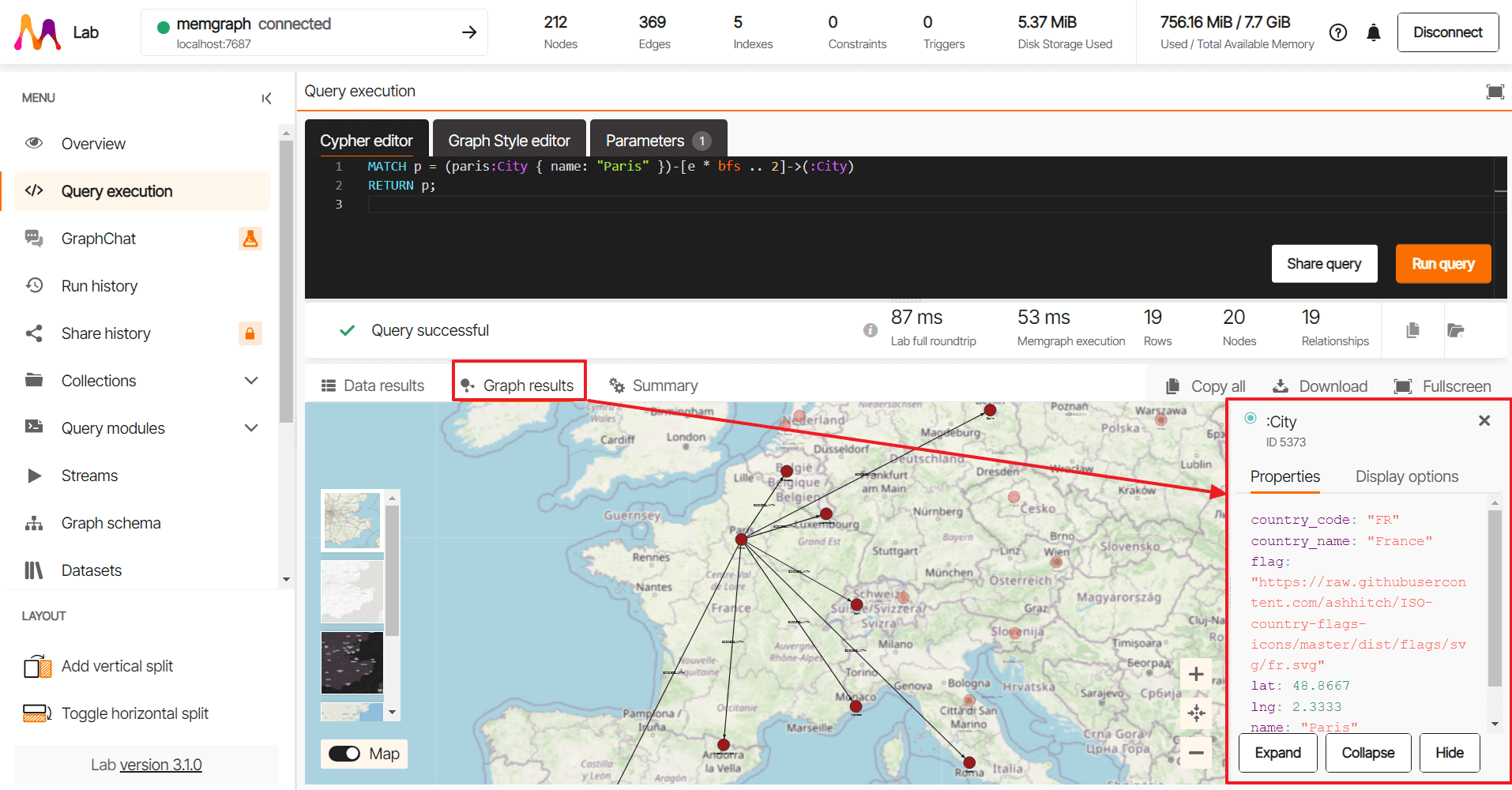
Task: Click the Memgraph Lab logo
Action: click(x=38, y=32)
